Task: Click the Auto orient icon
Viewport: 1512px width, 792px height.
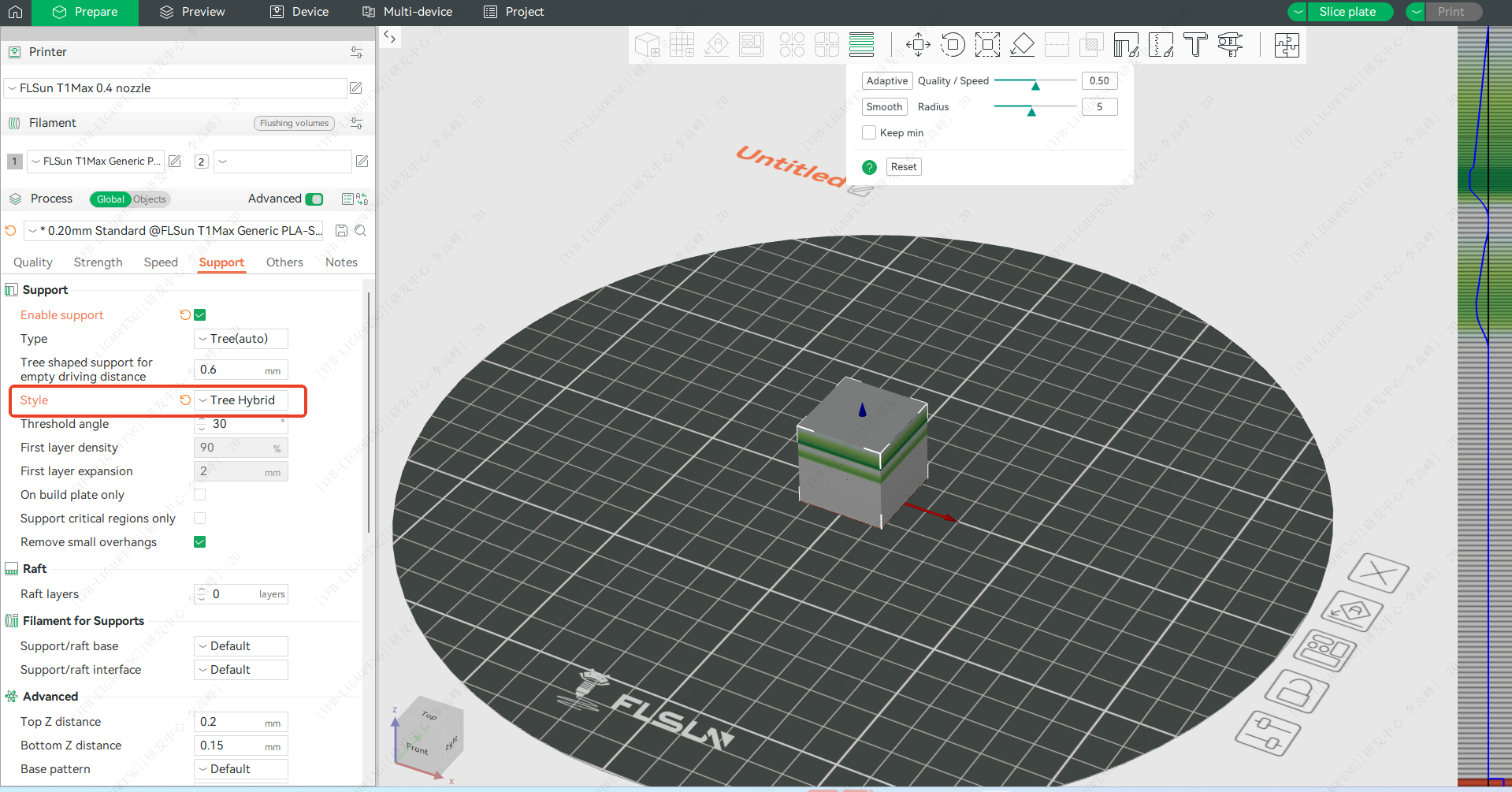Action: tap(716, 45)
